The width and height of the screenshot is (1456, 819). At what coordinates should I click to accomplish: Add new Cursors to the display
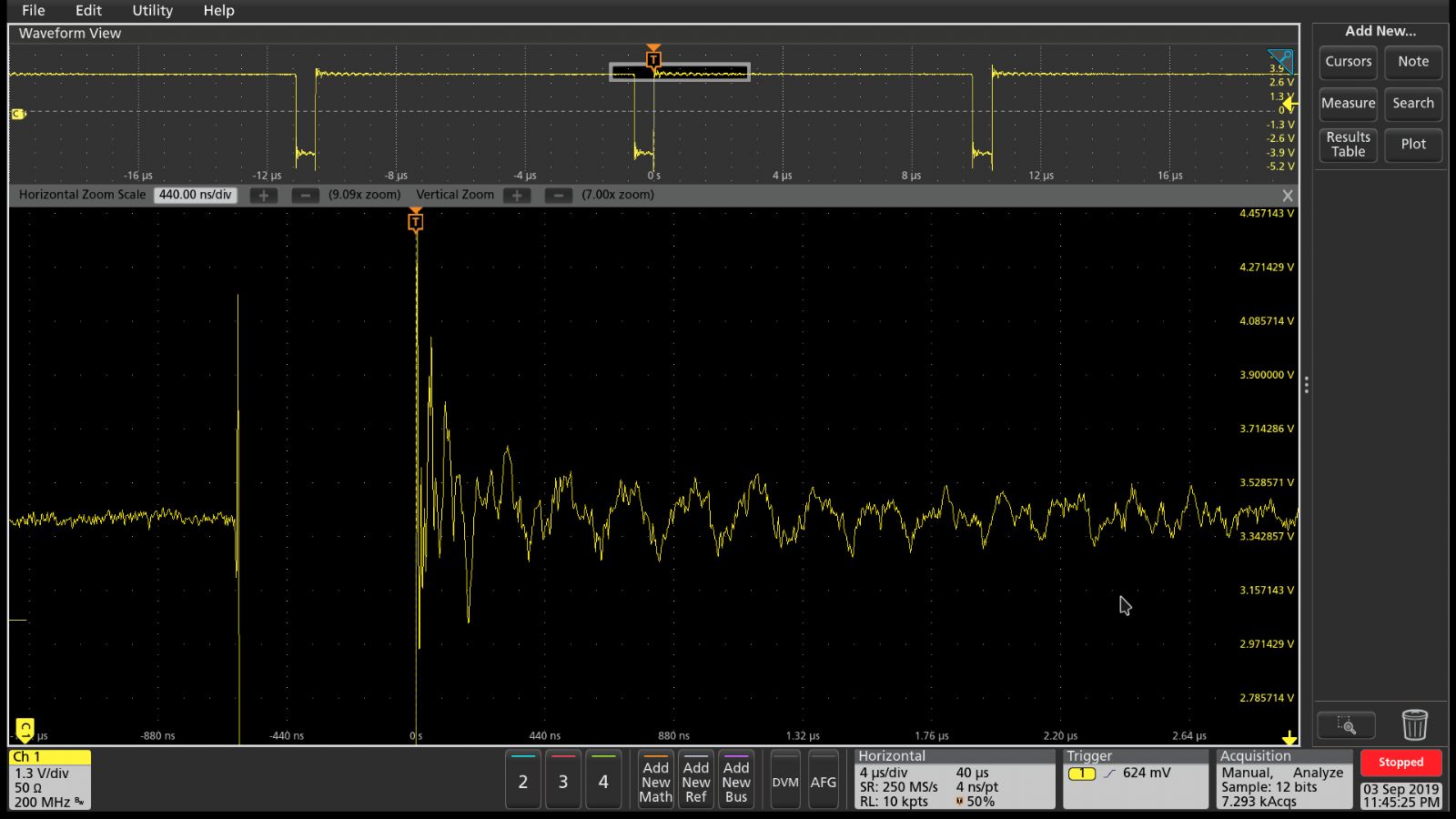click(1348, 62)
